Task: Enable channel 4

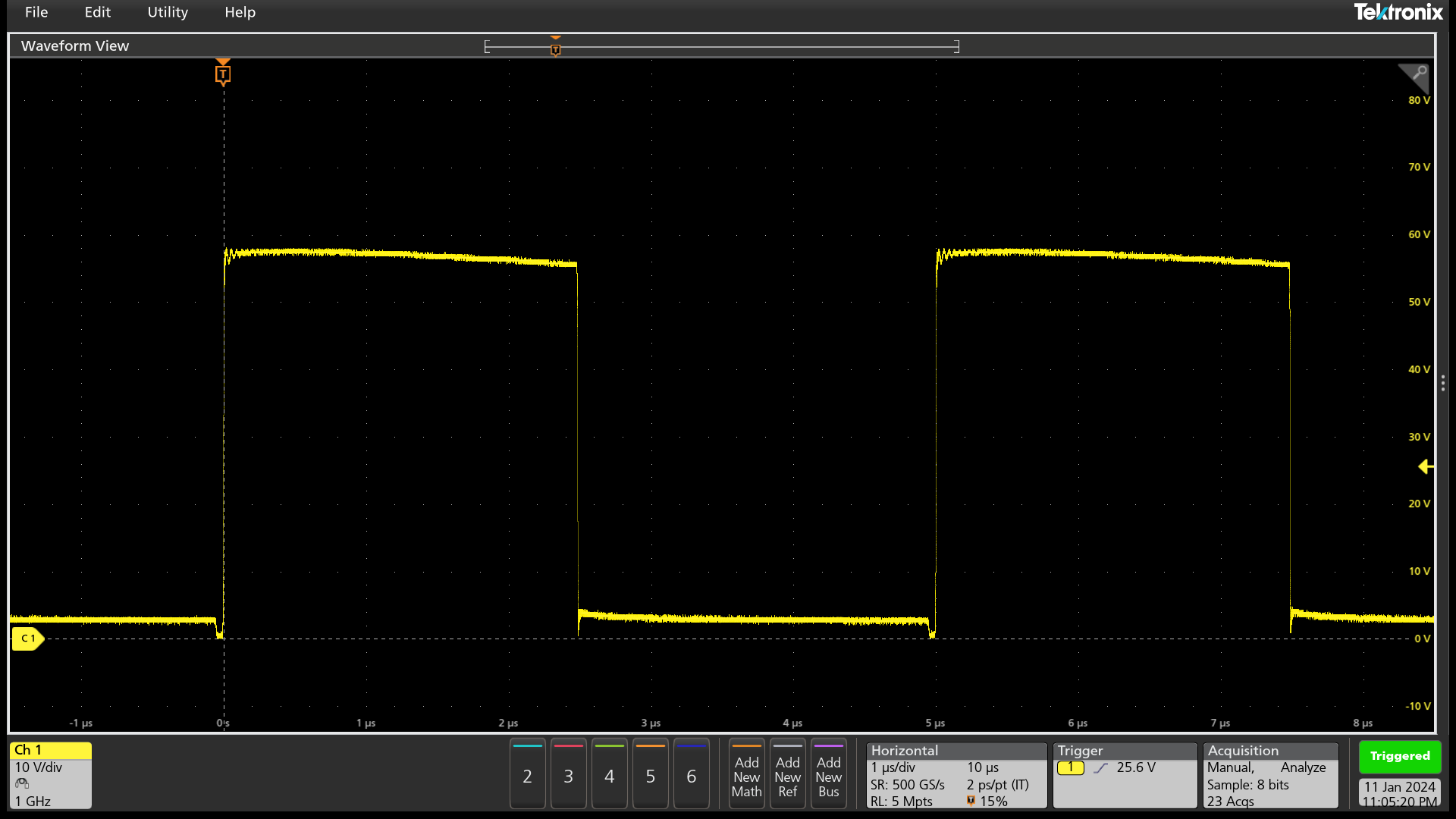Action: tap(609, 774)
